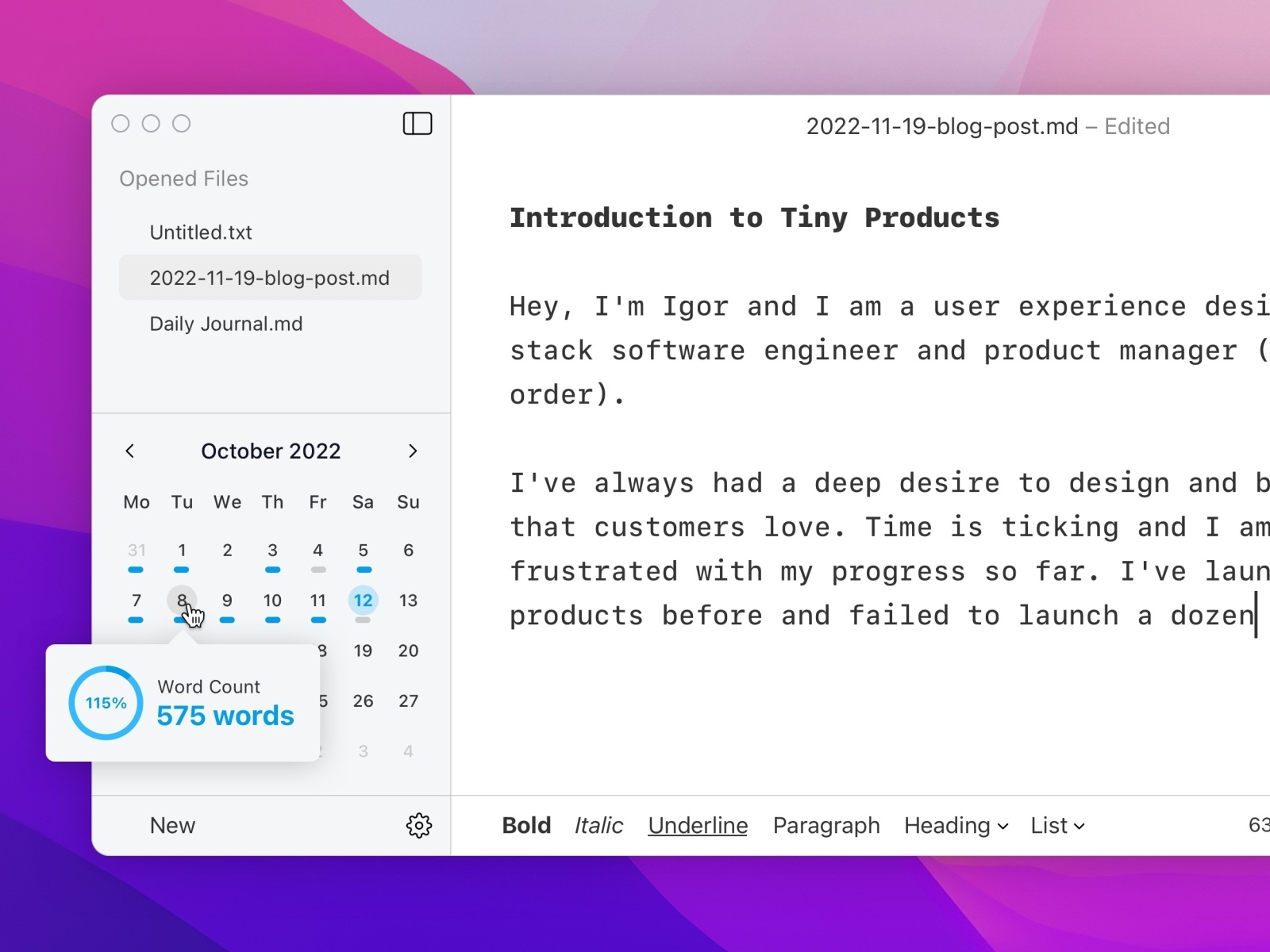Open settings via the gear icon
Screen dimensions: 1270x952
point(419,825)
